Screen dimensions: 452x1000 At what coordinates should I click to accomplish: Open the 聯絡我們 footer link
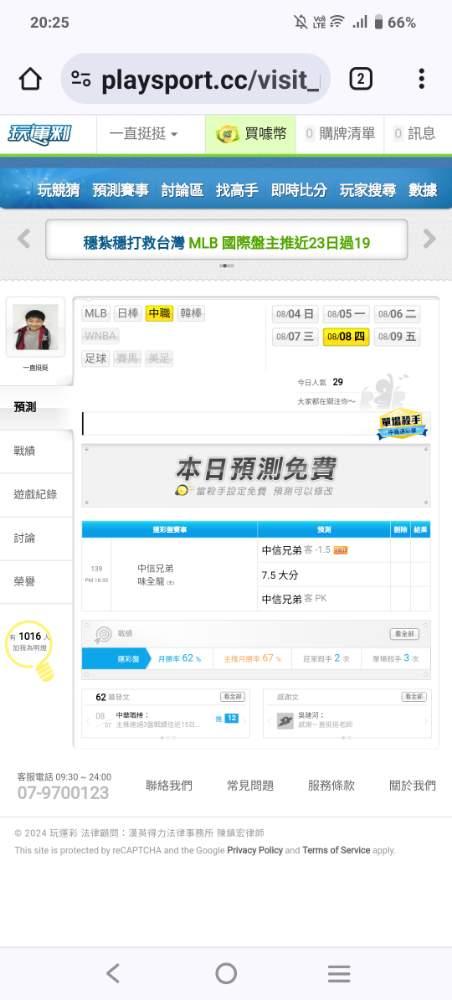(169, 786)
